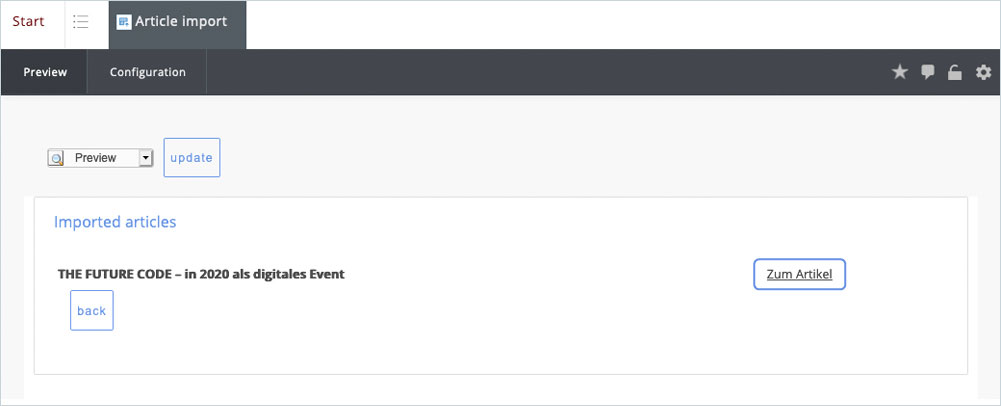Viewport: 1001px width, 406px height.
Task: Go to the Start tab
Action: pos(28,22)
